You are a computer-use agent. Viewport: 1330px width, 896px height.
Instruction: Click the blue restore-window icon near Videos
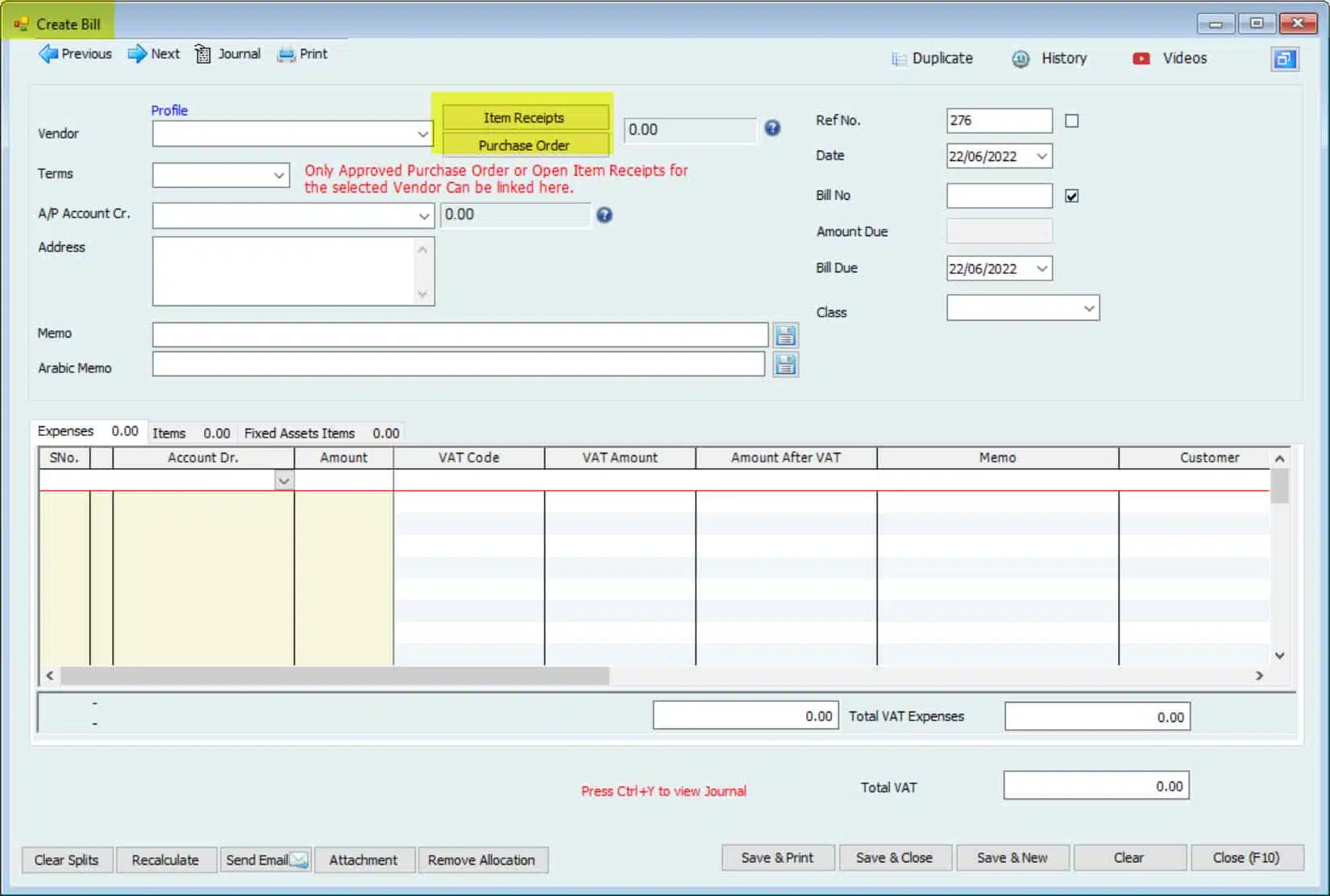[1284, 59]
